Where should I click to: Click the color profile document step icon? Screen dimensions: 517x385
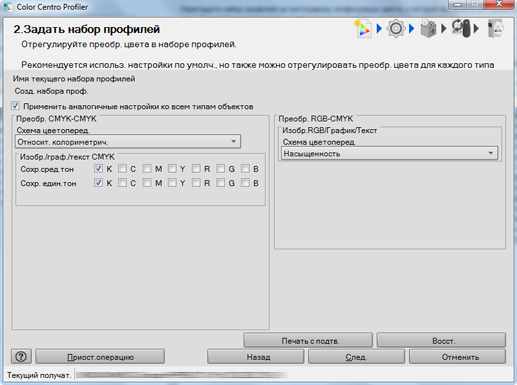(x=363, y=29)
